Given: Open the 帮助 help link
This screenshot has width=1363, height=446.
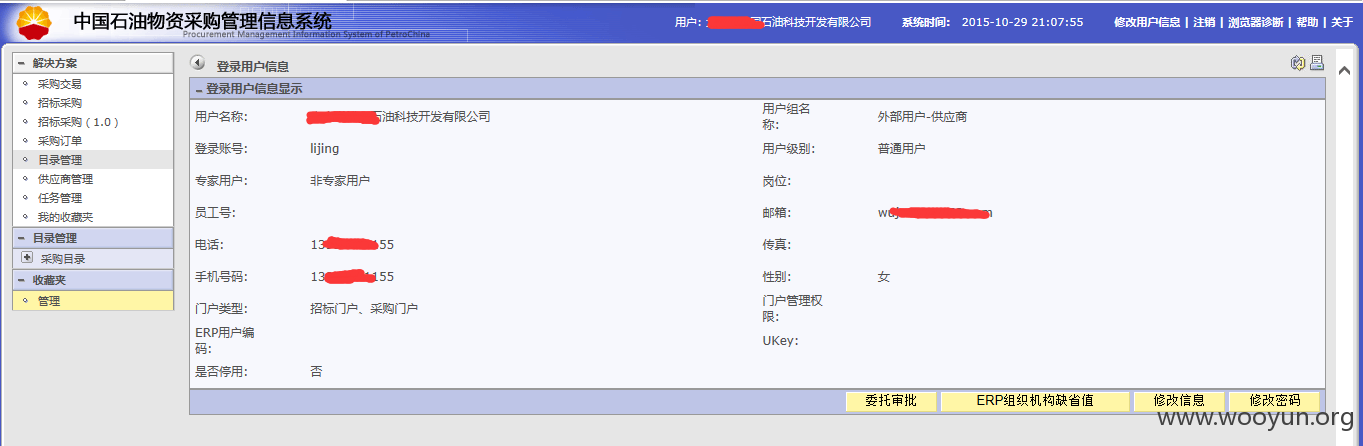Looking at the screenshot, I should click(1307, 22).
